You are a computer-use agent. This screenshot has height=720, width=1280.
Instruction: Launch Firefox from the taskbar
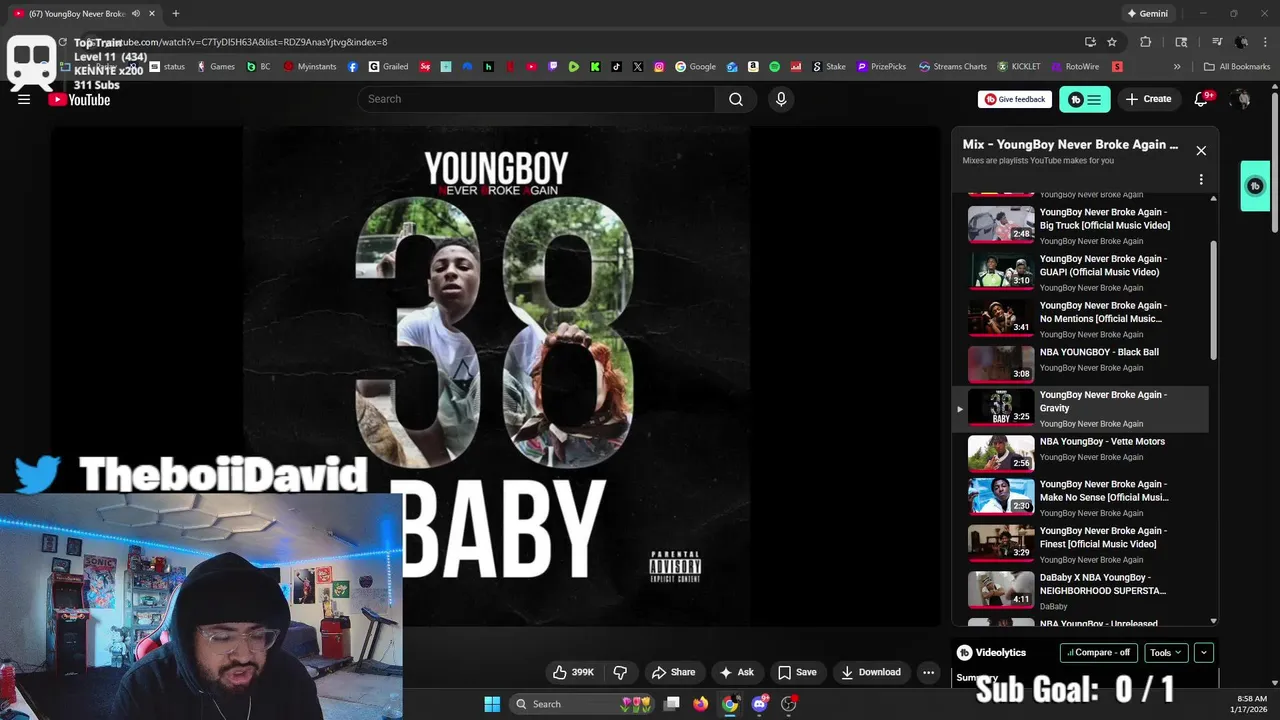coord(701,704)
